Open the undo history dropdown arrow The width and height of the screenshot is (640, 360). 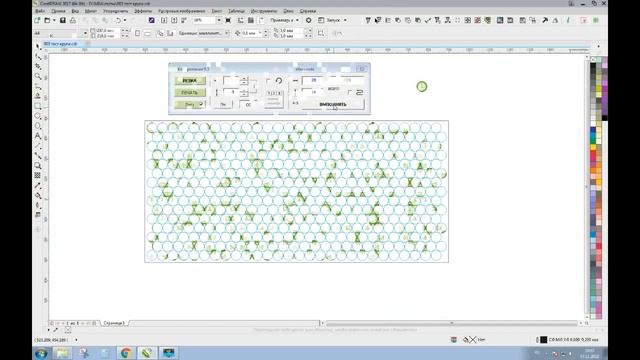[x=125, y=20]
